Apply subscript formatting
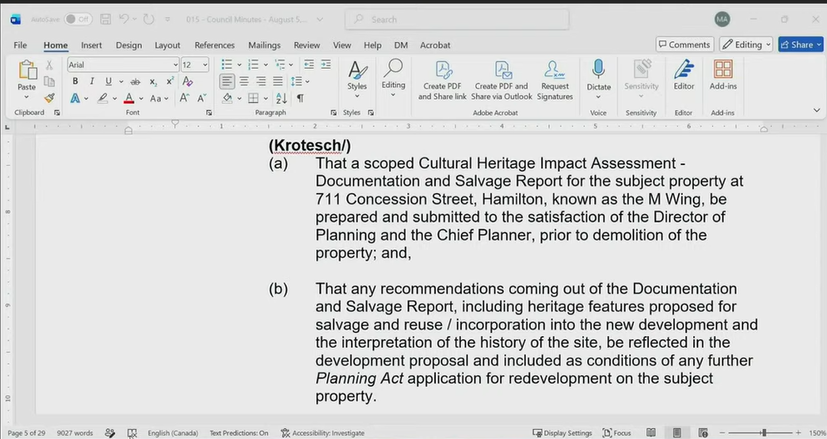Screen dimensions: 827x439 tap(153, 82)
